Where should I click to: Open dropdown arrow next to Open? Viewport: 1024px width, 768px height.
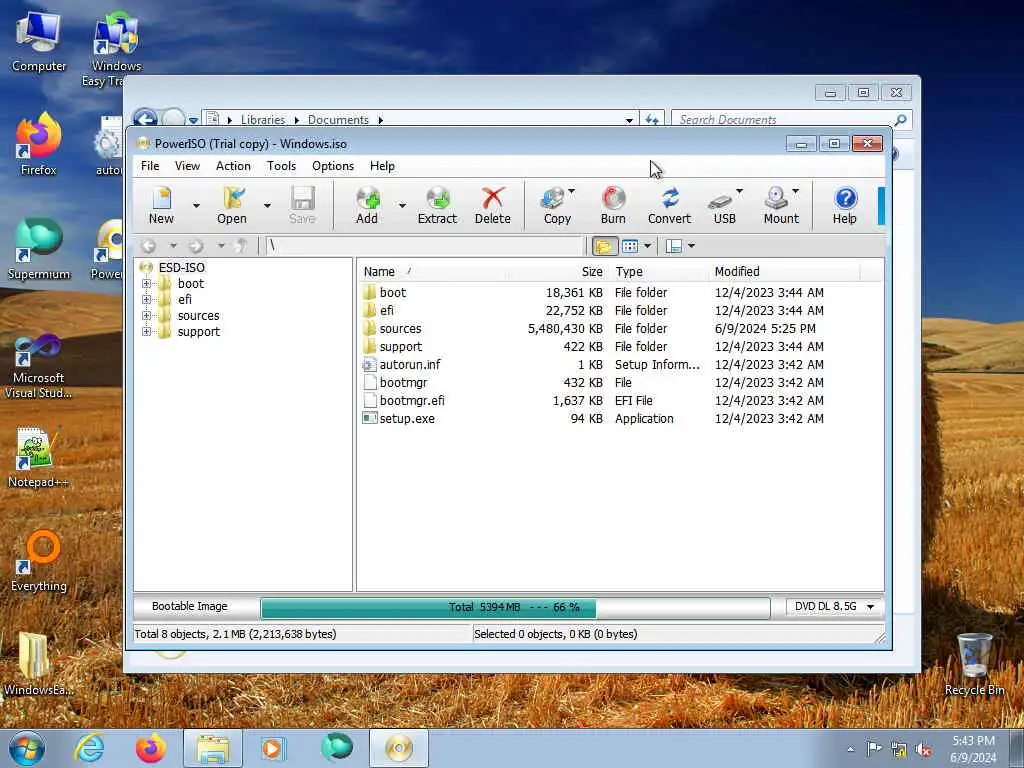pyautogui.click(x=267, y=206)
